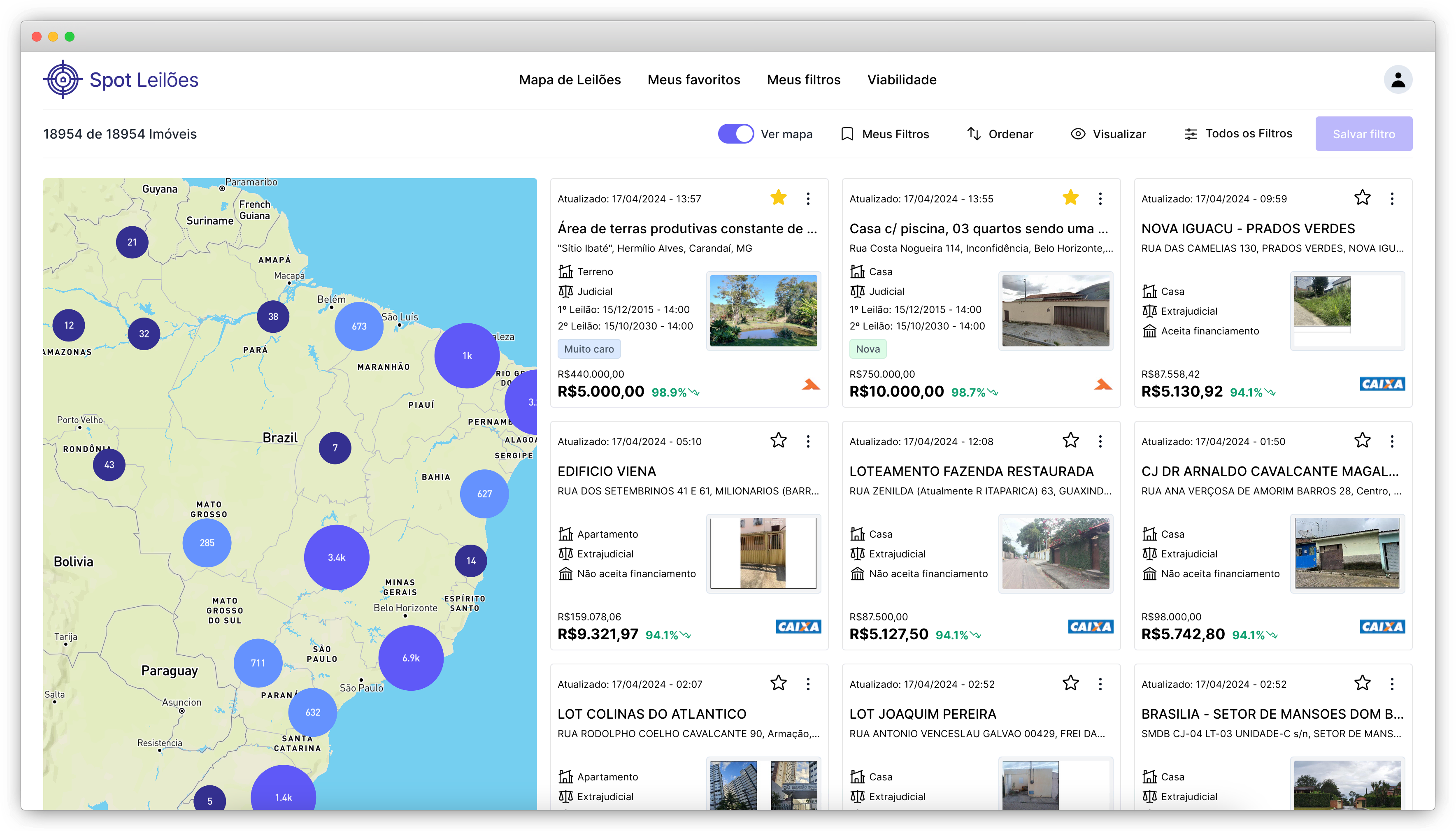Unfavorite the Área de terras produtivas listing
Image resolution: width=1456 pixels, height=831 pixels.
coord(778,197)
